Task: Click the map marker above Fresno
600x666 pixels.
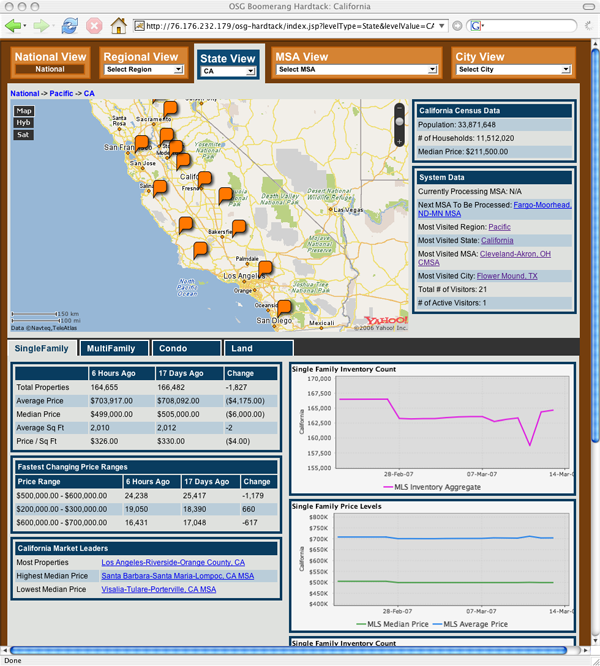Action: point(204,180)
